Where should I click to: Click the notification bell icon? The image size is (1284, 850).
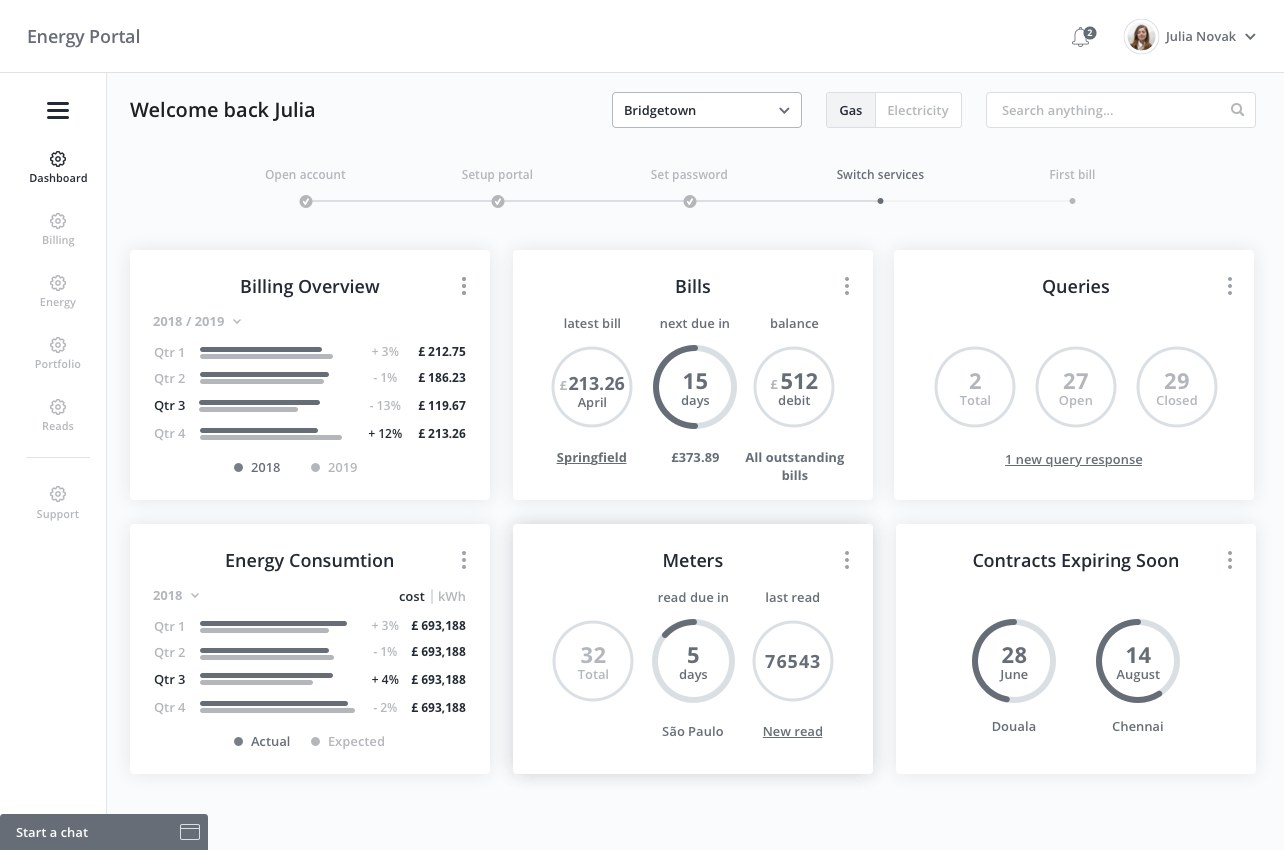click(1080, 38)
